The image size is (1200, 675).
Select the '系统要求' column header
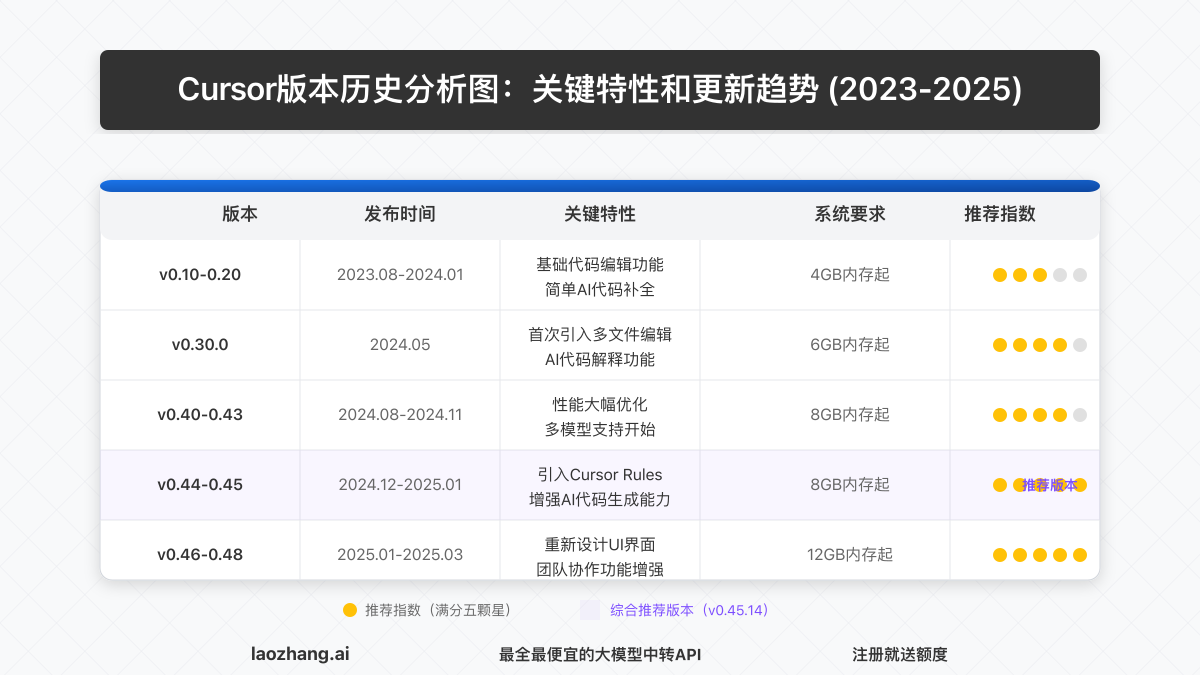click(x=850, y=214)
